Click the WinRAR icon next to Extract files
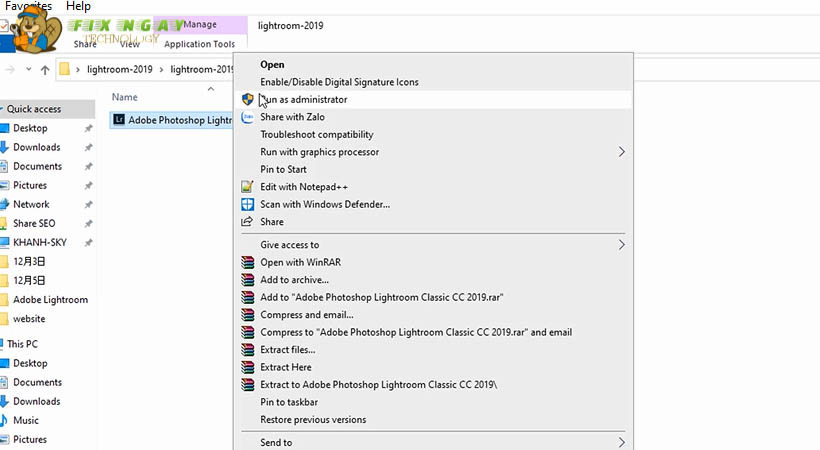The width and height of the screenshot is (820, 450). [x=248, y=350]
